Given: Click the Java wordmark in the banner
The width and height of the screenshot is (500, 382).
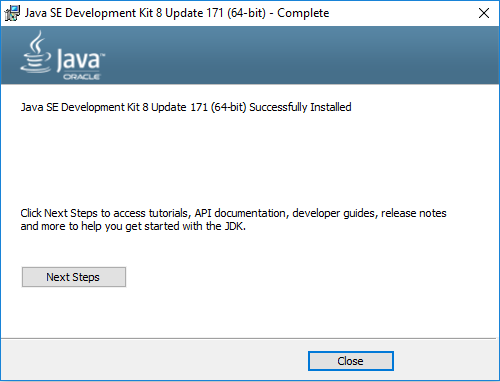Looking at the screenshot, I should [79, 59].
